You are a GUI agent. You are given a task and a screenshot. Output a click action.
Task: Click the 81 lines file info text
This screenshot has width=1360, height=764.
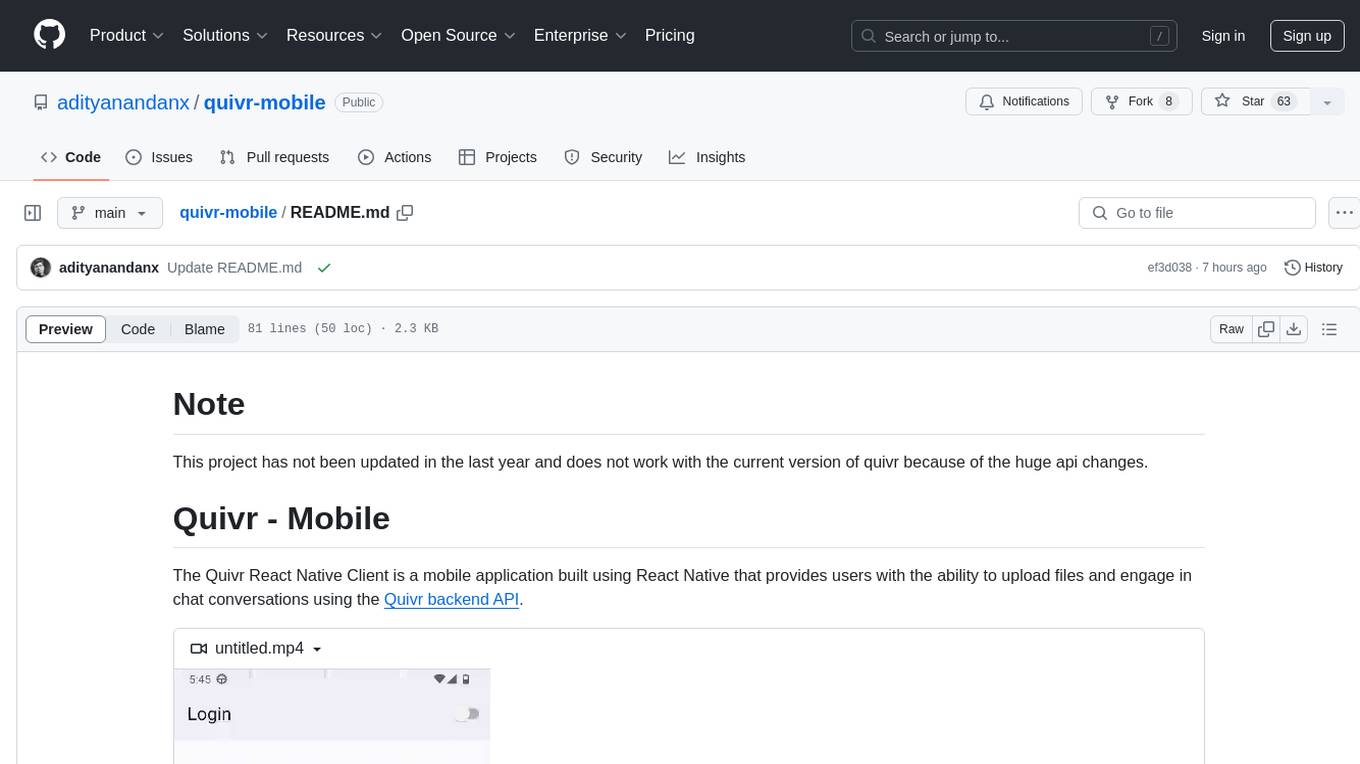(x=342, y=329)
